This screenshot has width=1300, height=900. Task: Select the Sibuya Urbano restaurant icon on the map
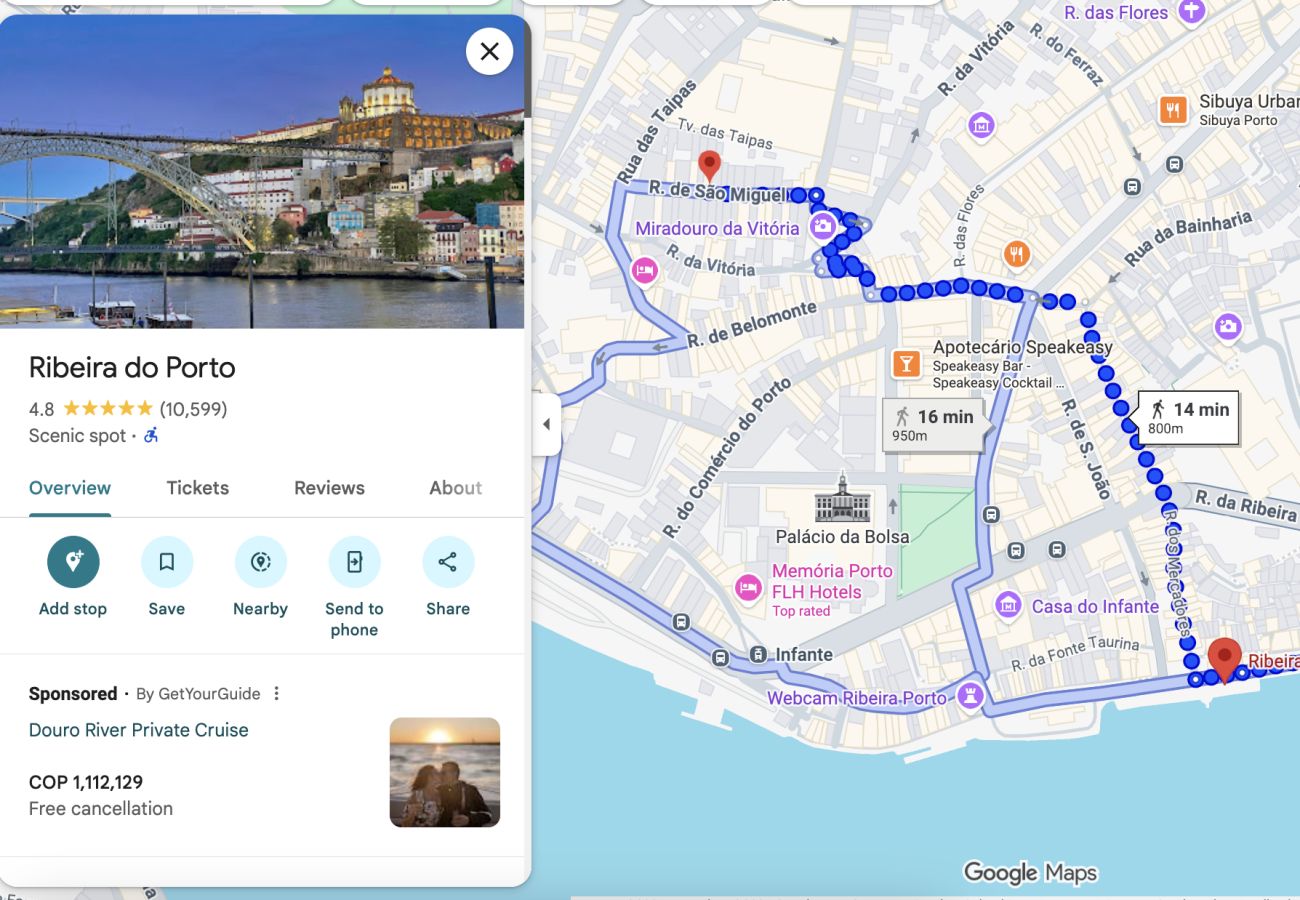coord(1172,110)
